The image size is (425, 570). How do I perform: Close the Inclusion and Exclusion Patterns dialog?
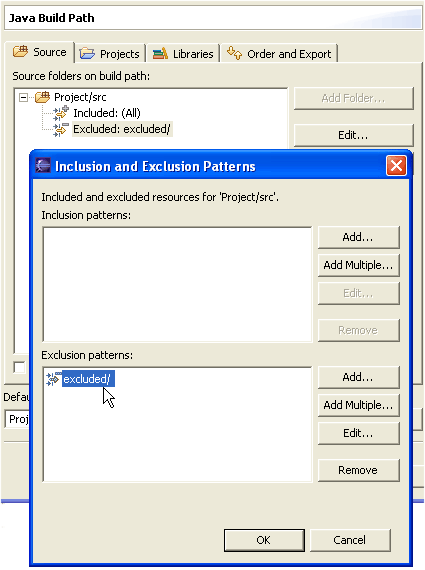pos(396,166)
